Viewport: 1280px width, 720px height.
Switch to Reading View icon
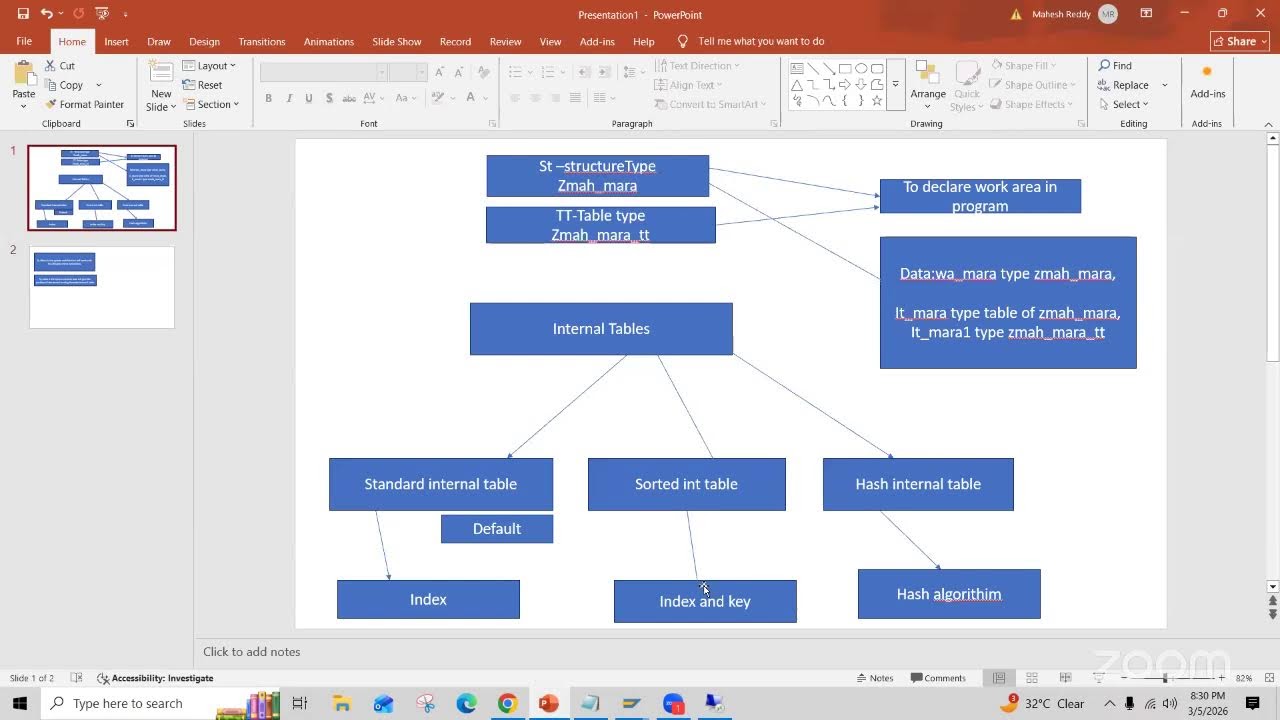click(1065, 678)
